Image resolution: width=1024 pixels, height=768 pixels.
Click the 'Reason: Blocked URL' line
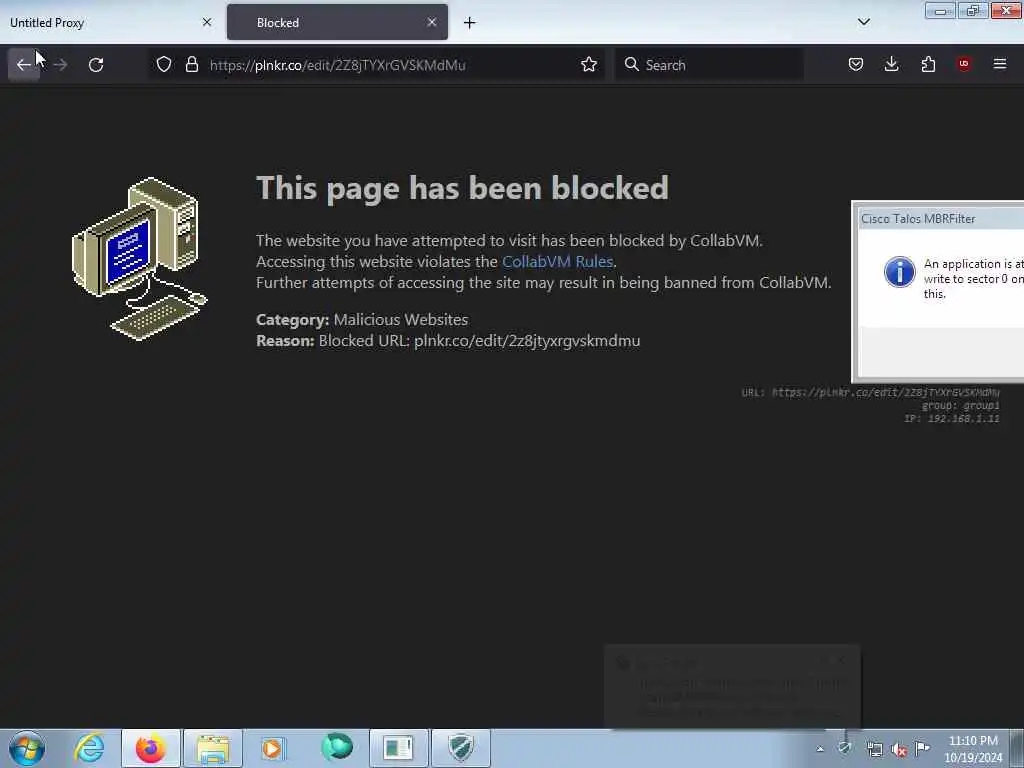click(x=448, y=341)
